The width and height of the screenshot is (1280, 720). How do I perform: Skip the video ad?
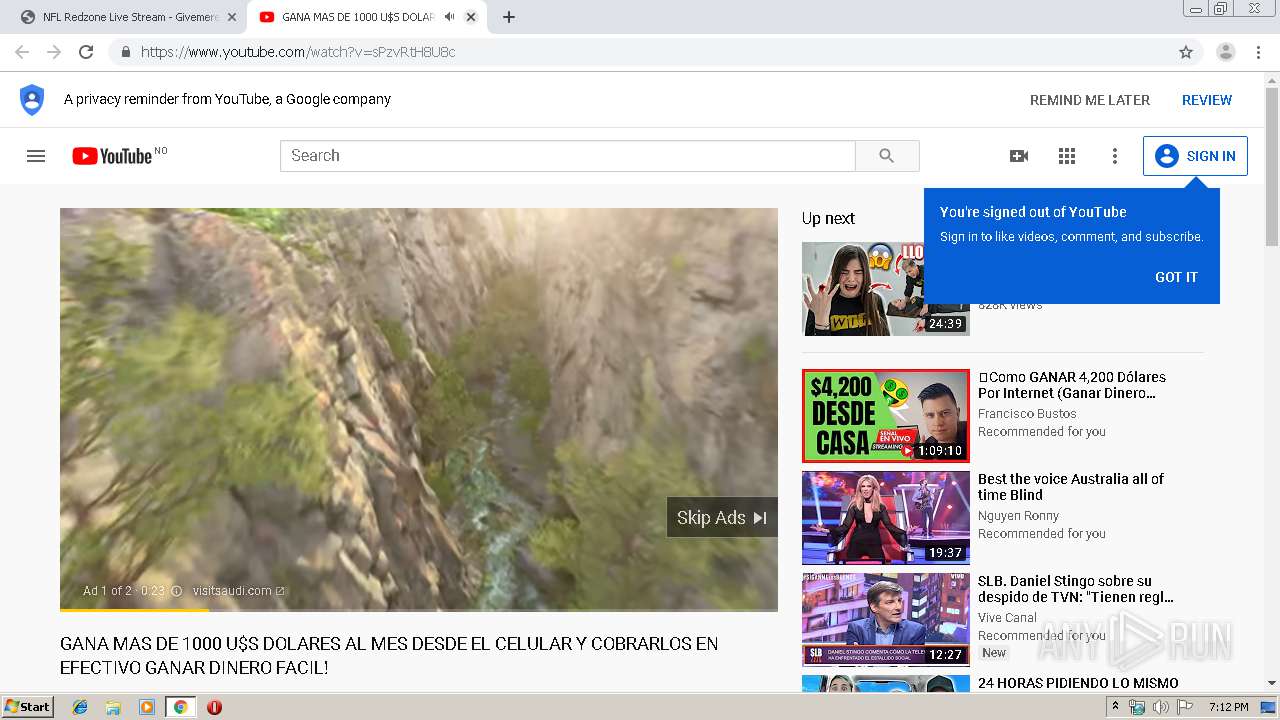tap(722, 517)
